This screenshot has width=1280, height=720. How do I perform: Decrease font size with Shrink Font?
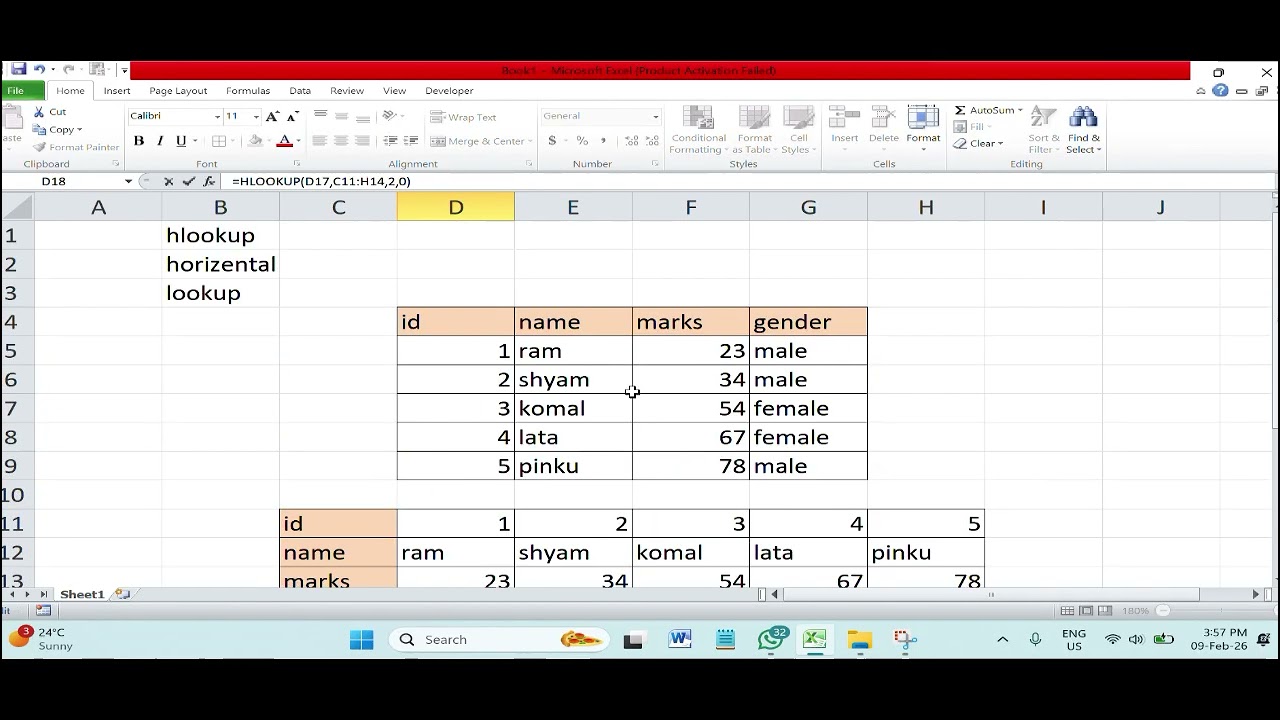click(x=292, y=116)
